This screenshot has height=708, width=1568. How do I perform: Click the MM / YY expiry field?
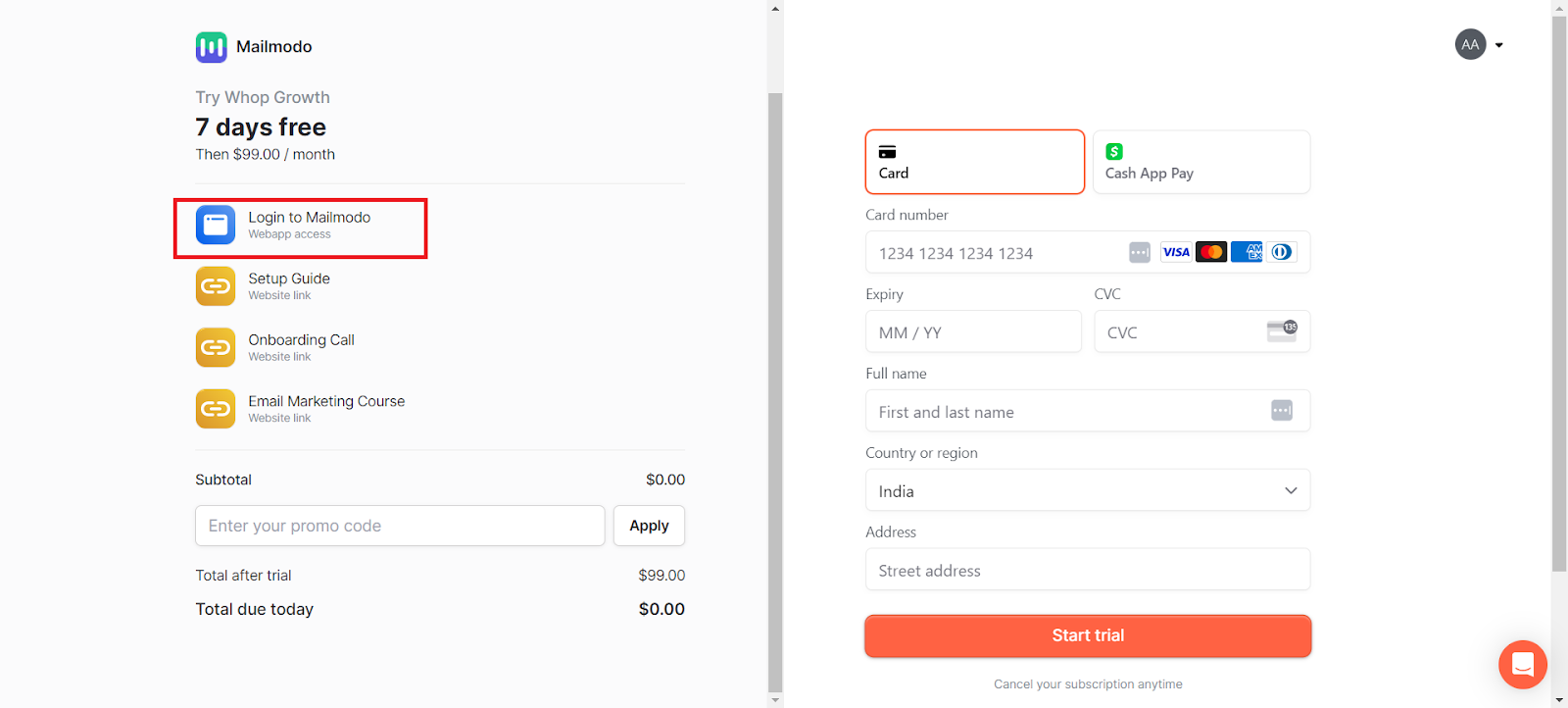point(973,331)
